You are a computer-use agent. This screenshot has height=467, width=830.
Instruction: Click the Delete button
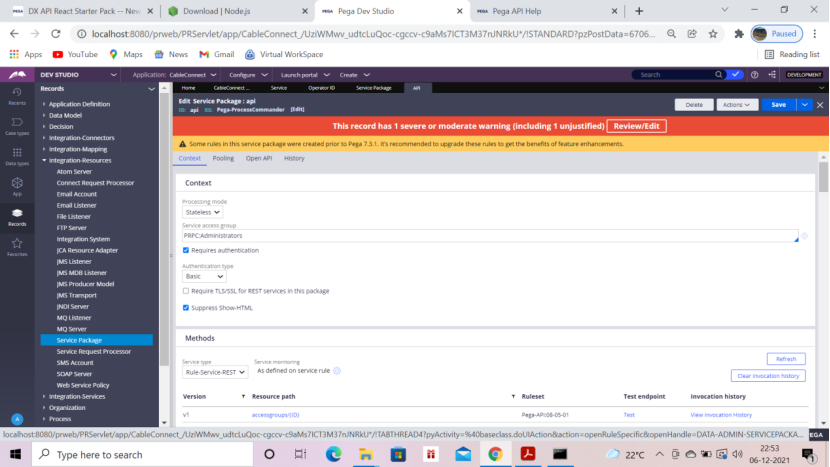(694, 105)
